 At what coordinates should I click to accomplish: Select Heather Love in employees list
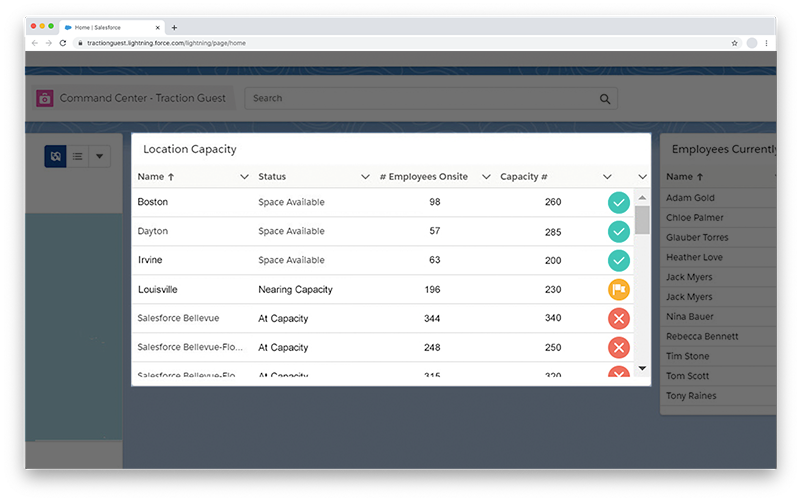coord(694,257)
